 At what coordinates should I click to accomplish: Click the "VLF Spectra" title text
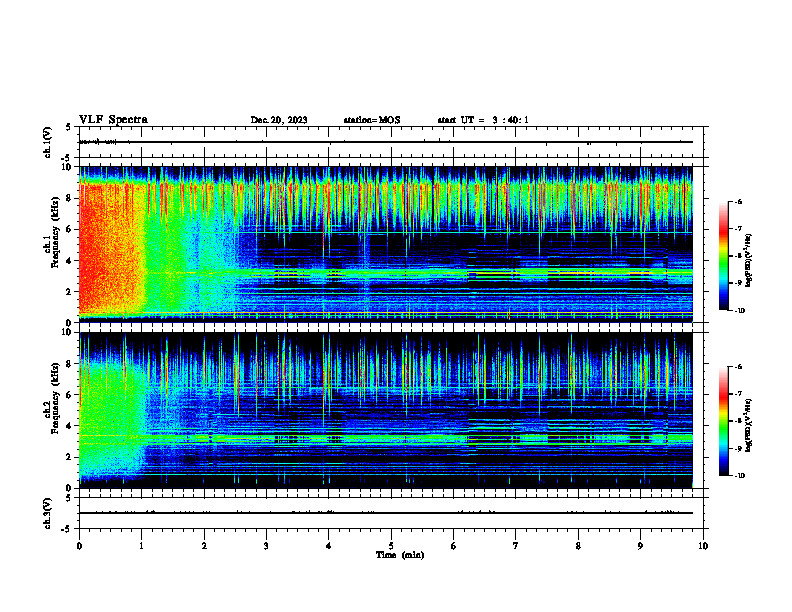click(113, 120)
